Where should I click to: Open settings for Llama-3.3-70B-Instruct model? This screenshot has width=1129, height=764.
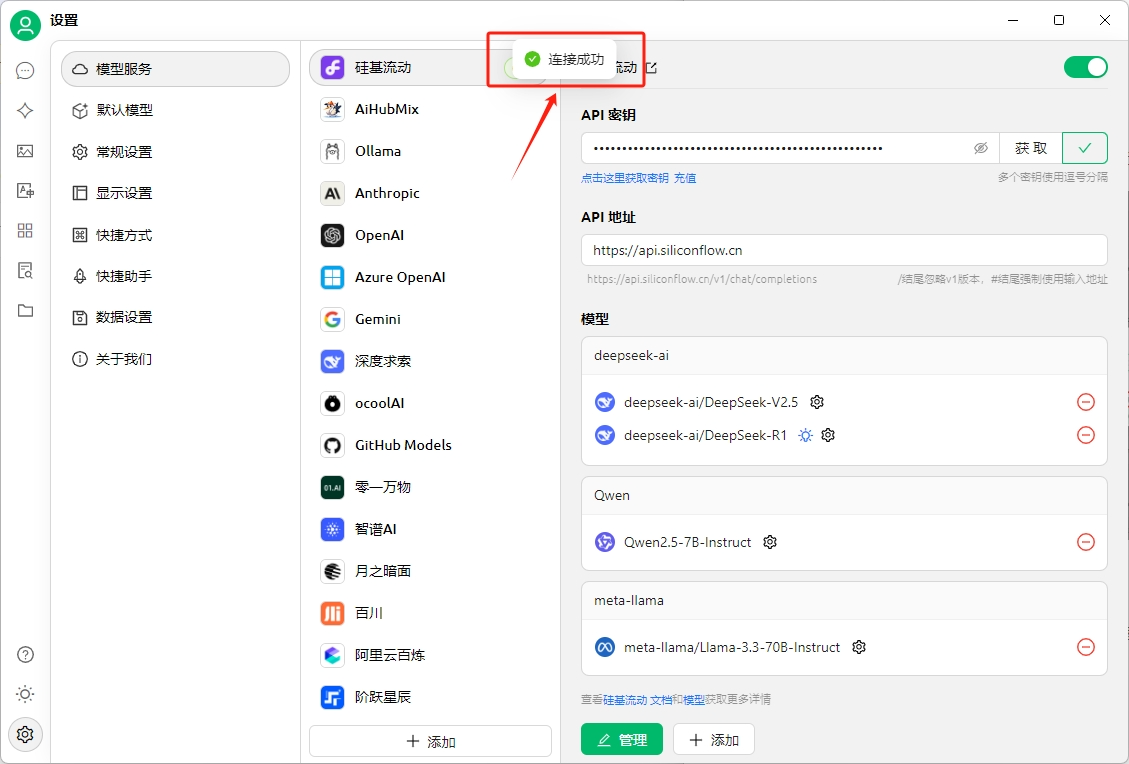(858, 647)
